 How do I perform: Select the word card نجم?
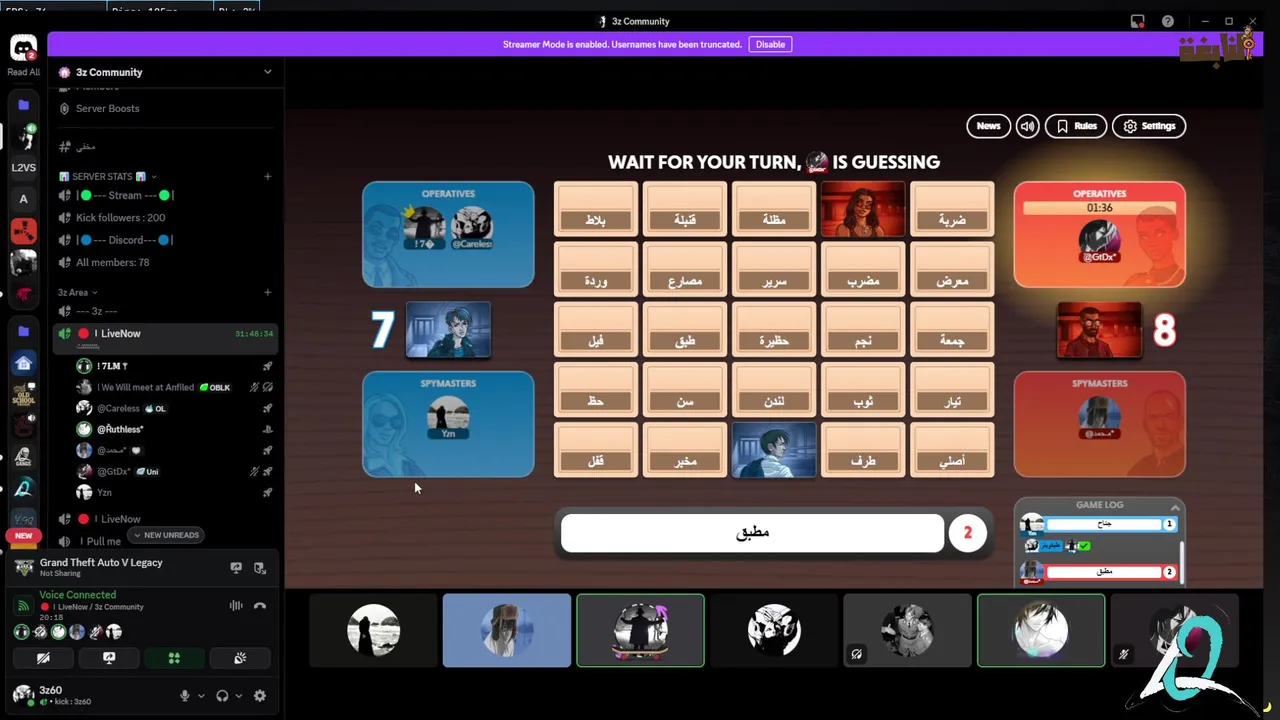tap(863, 329)
